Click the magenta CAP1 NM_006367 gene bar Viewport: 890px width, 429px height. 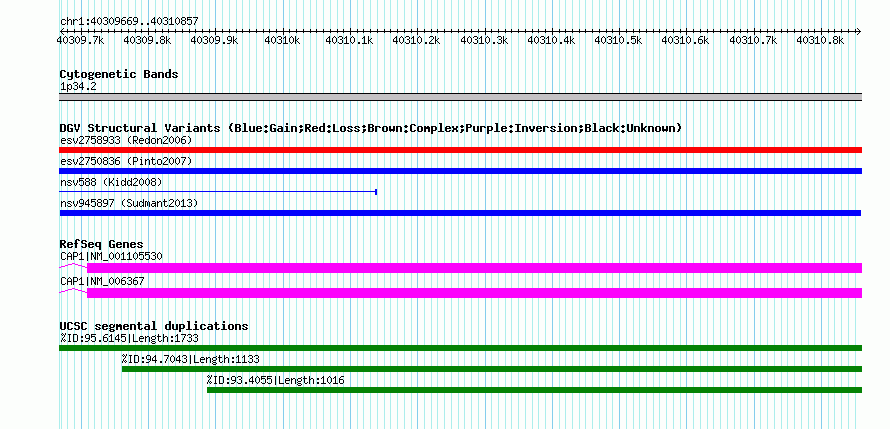click(x=475, y=293)
